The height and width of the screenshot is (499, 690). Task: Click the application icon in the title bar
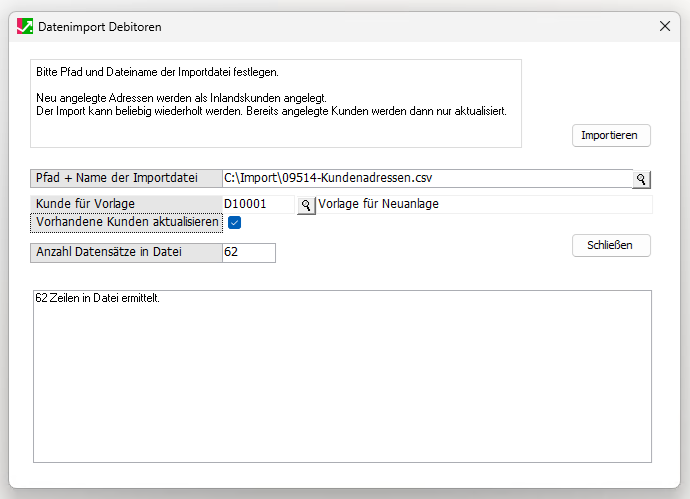tap(25, 27)
